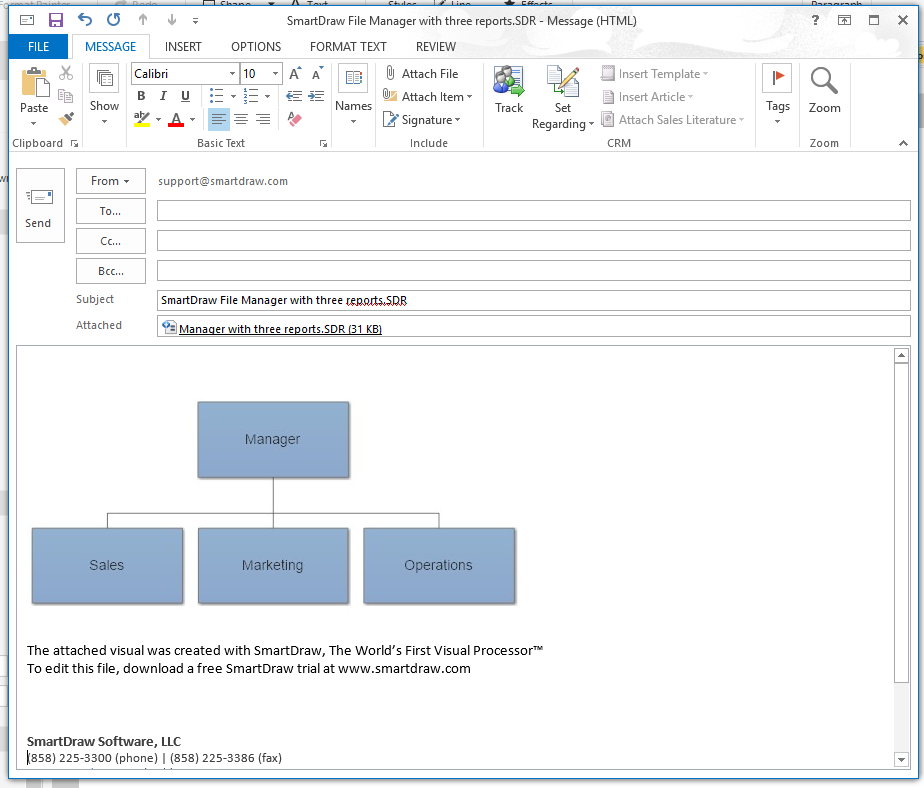Clear all formatting with eraser icon
The image size is (924, 788).
pyautogui.click(x=295, y=119)
